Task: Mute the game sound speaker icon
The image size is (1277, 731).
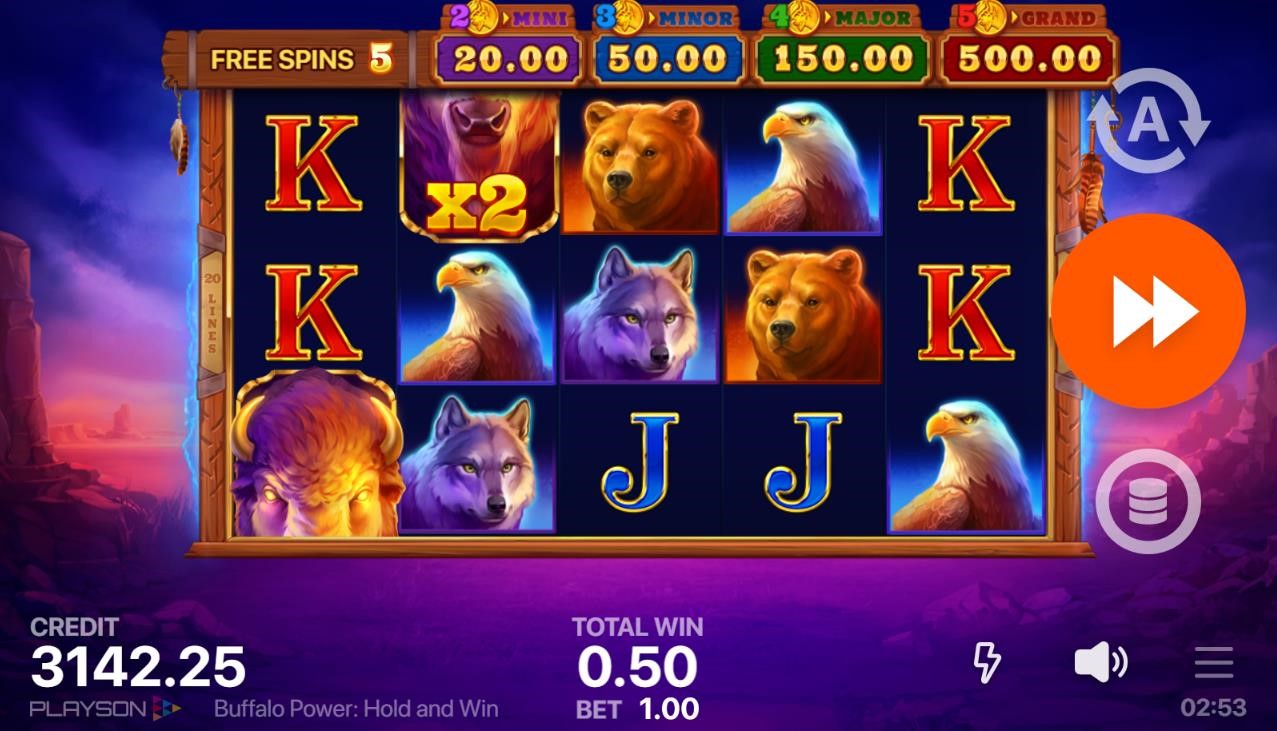Action: pos(1100,663)
